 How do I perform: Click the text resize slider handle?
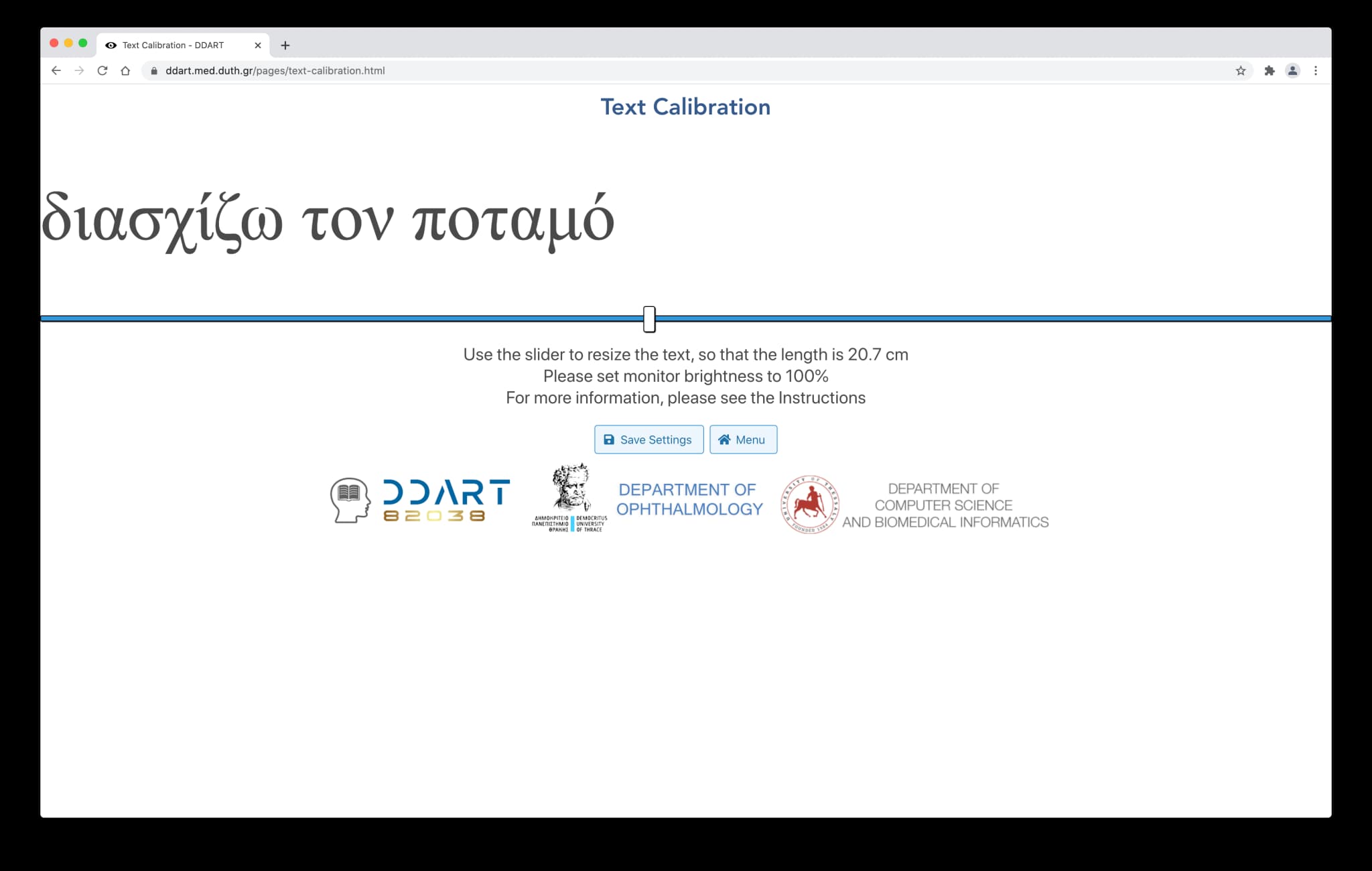pos(649,319)
